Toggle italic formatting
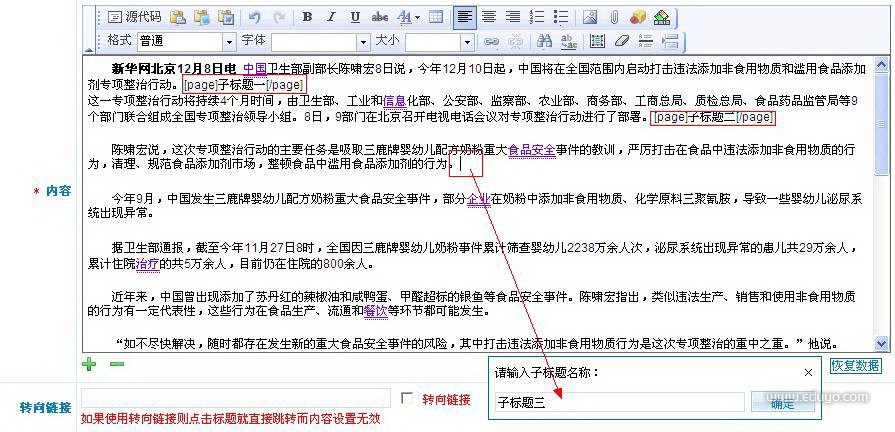The width and height of the screenshot is (895, 432). [x=331, y=17]
